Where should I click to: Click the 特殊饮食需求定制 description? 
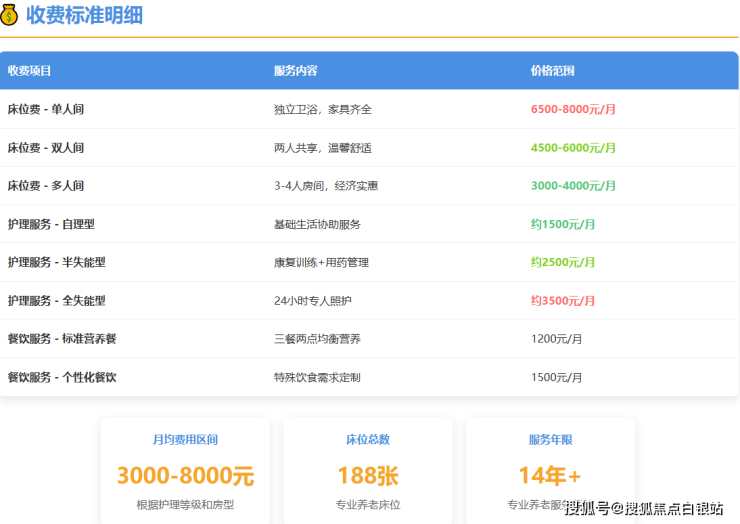point(317,377)
